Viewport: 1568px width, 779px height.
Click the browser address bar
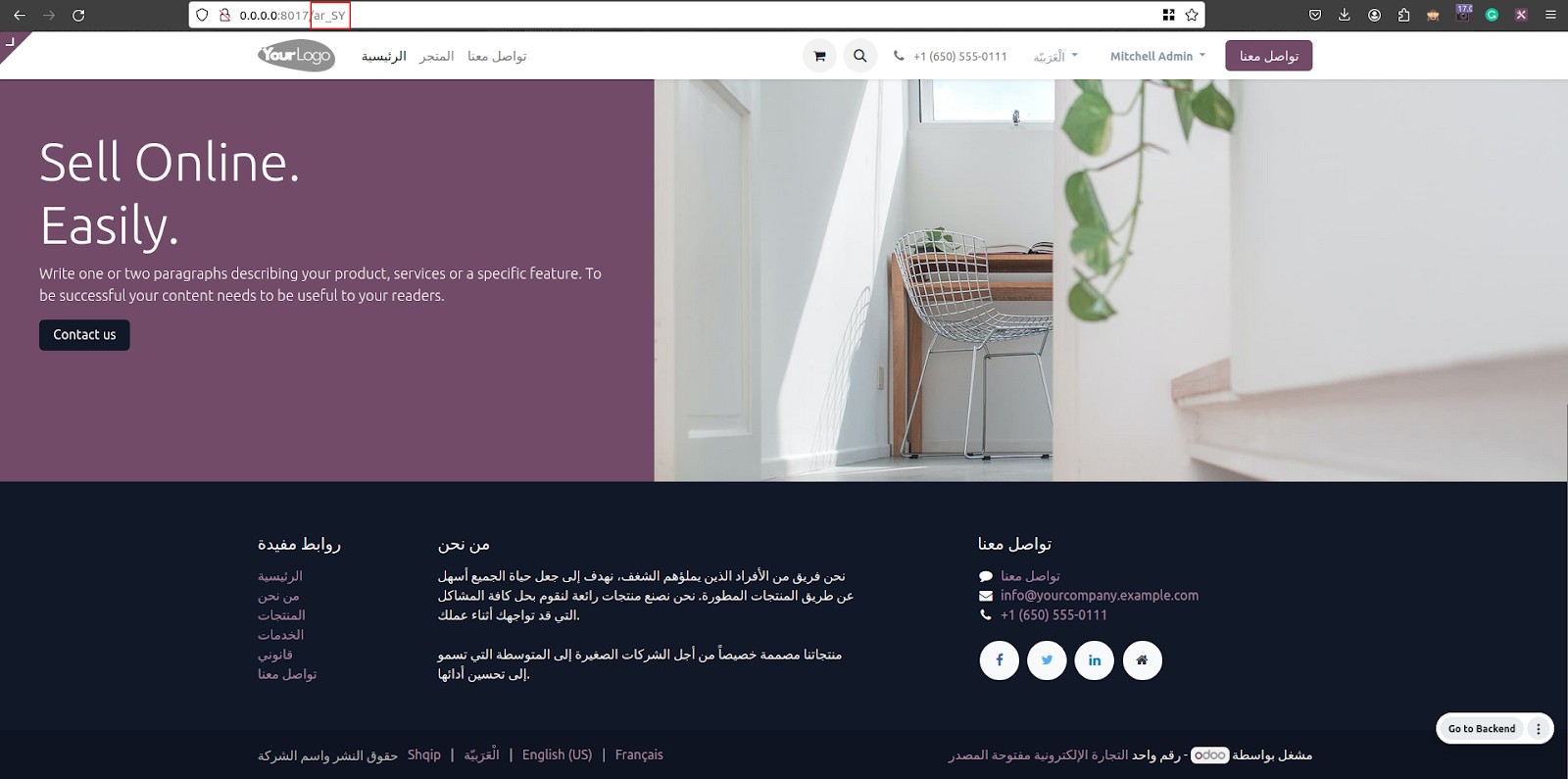point(676,15)
